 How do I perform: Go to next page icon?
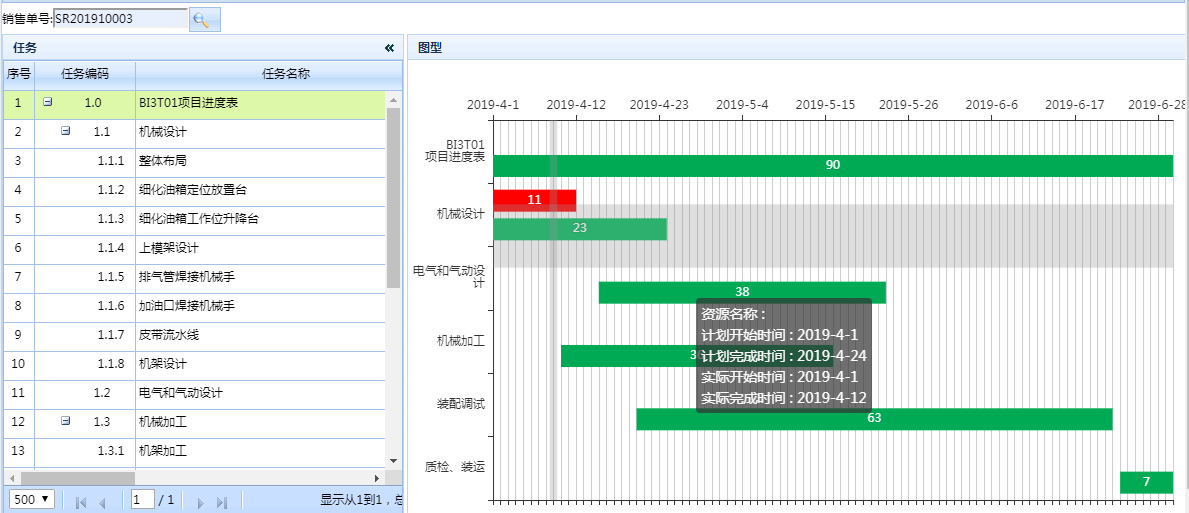coord(201,502)
